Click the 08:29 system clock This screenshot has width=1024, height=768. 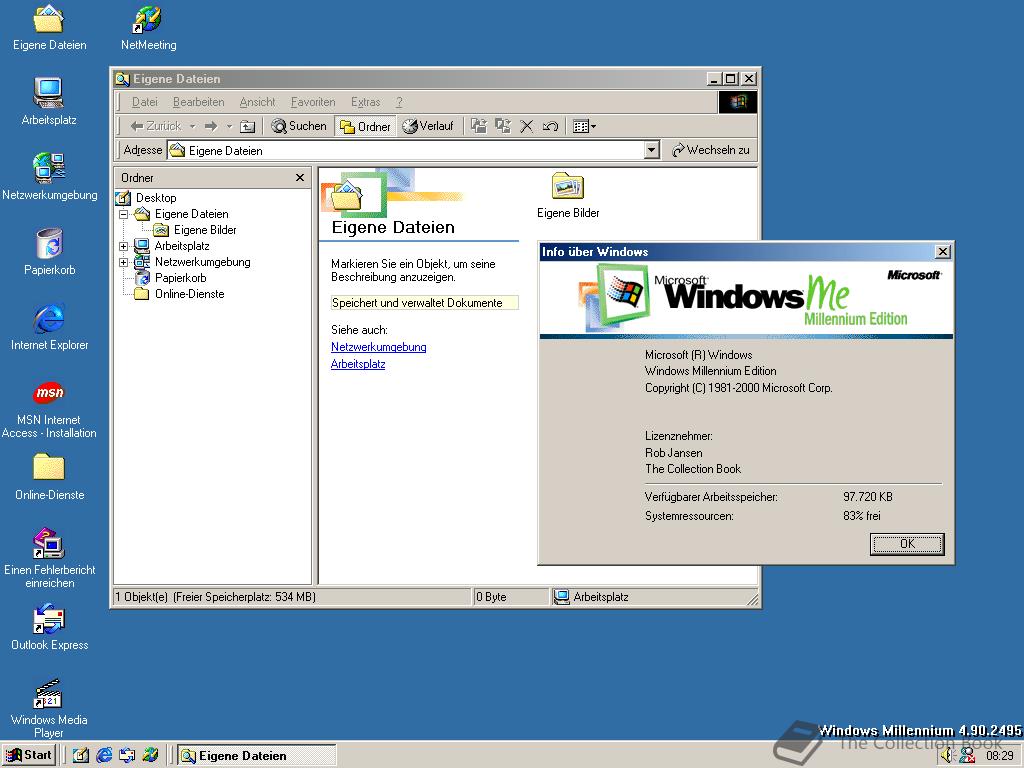(999, 756)
